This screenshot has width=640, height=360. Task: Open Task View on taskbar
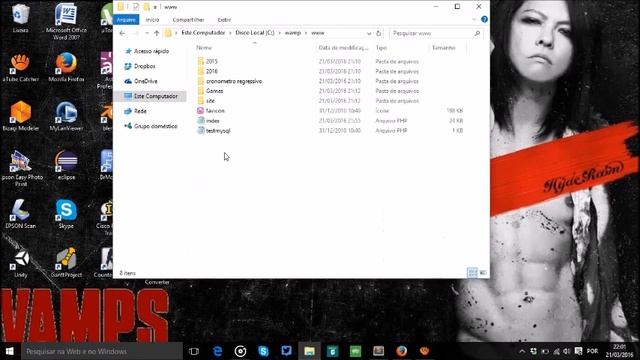click(194, 351)
